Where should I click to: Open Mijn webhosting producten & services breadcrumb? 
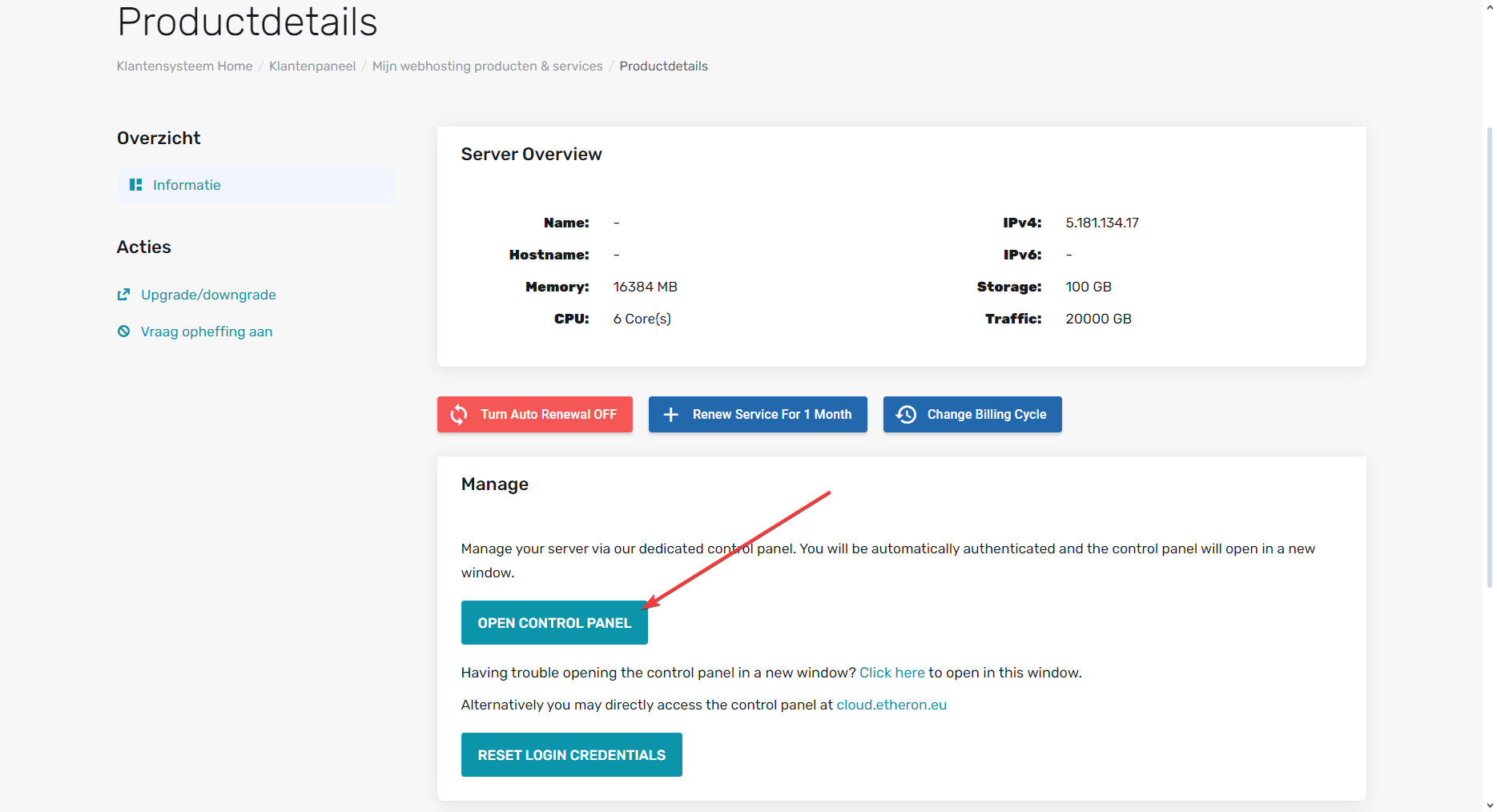(x=487, y=66)
